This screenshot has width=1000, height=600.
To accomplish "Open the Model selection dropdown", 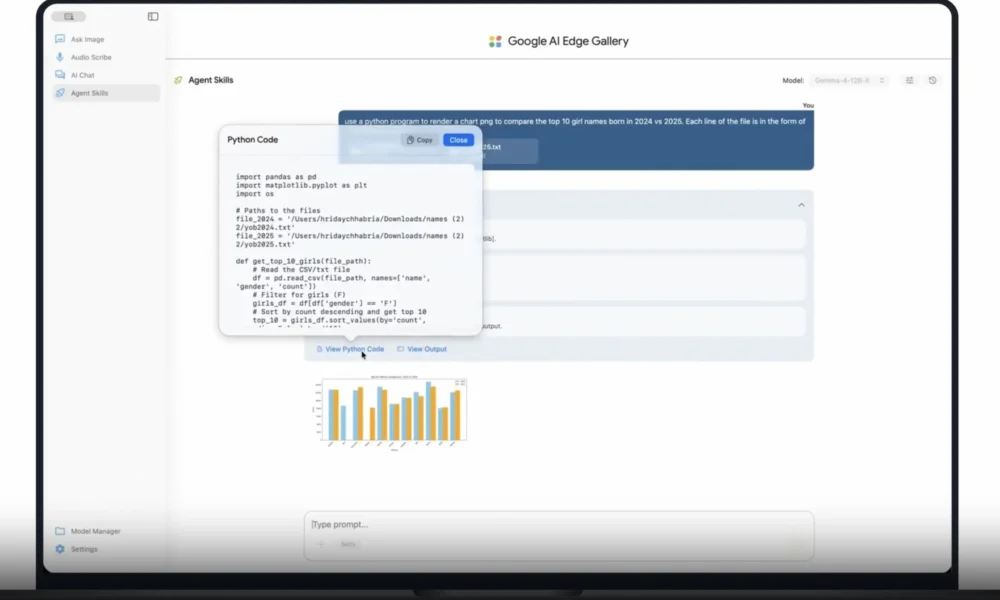I will pyautogui.click(x=849, y=80).
